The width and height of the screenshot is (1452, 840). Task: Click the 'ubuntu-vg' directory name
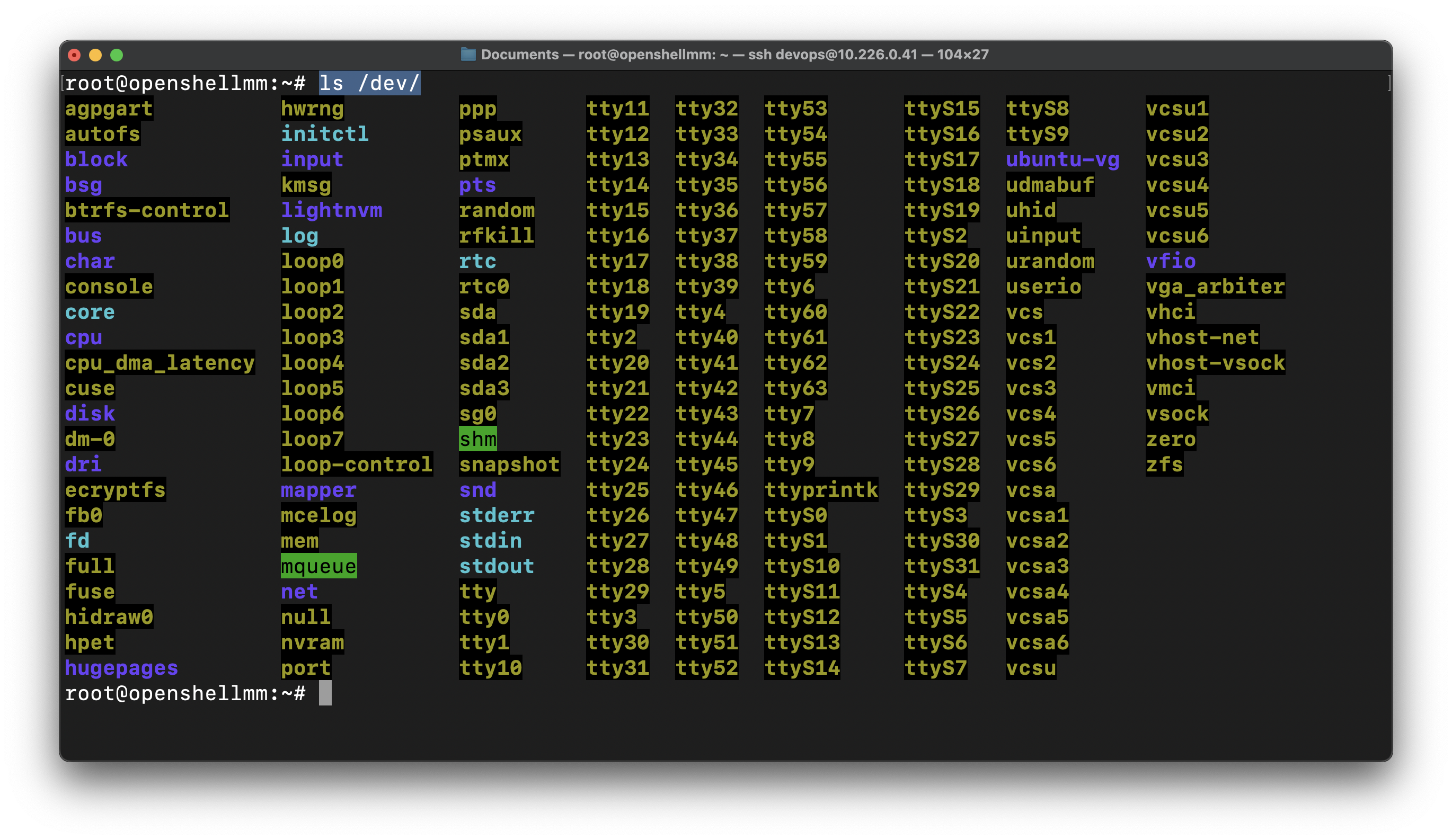click(1063, 159)
